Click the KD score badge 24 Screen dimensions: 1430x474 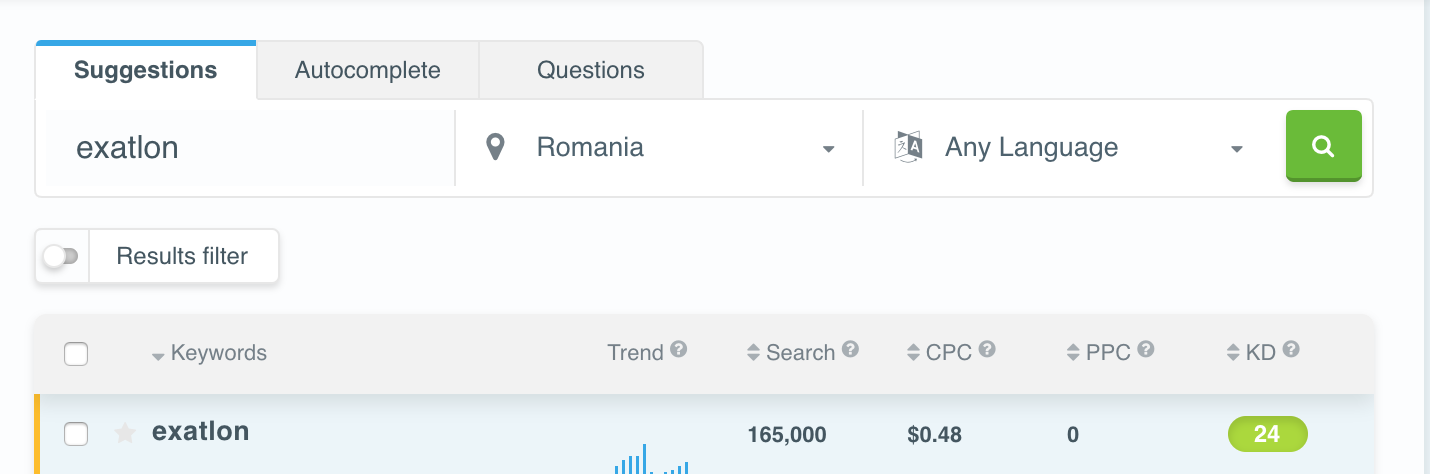[x=1267, y=434]
